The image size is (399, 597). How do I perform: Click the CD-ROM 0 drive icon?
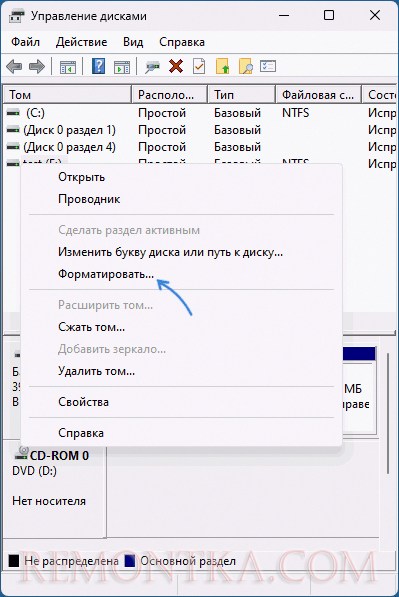click(x=21, y=453)
